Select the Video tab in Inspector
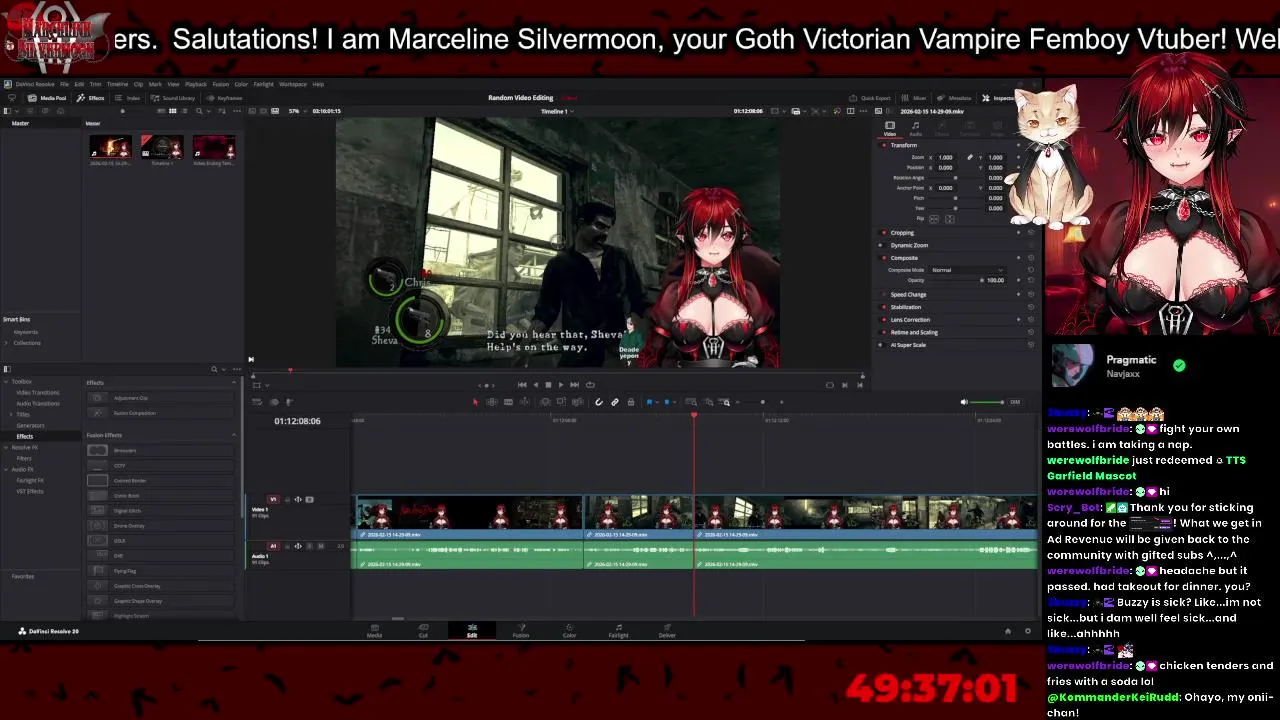The image size is (1280, 720). click(890, 128)
